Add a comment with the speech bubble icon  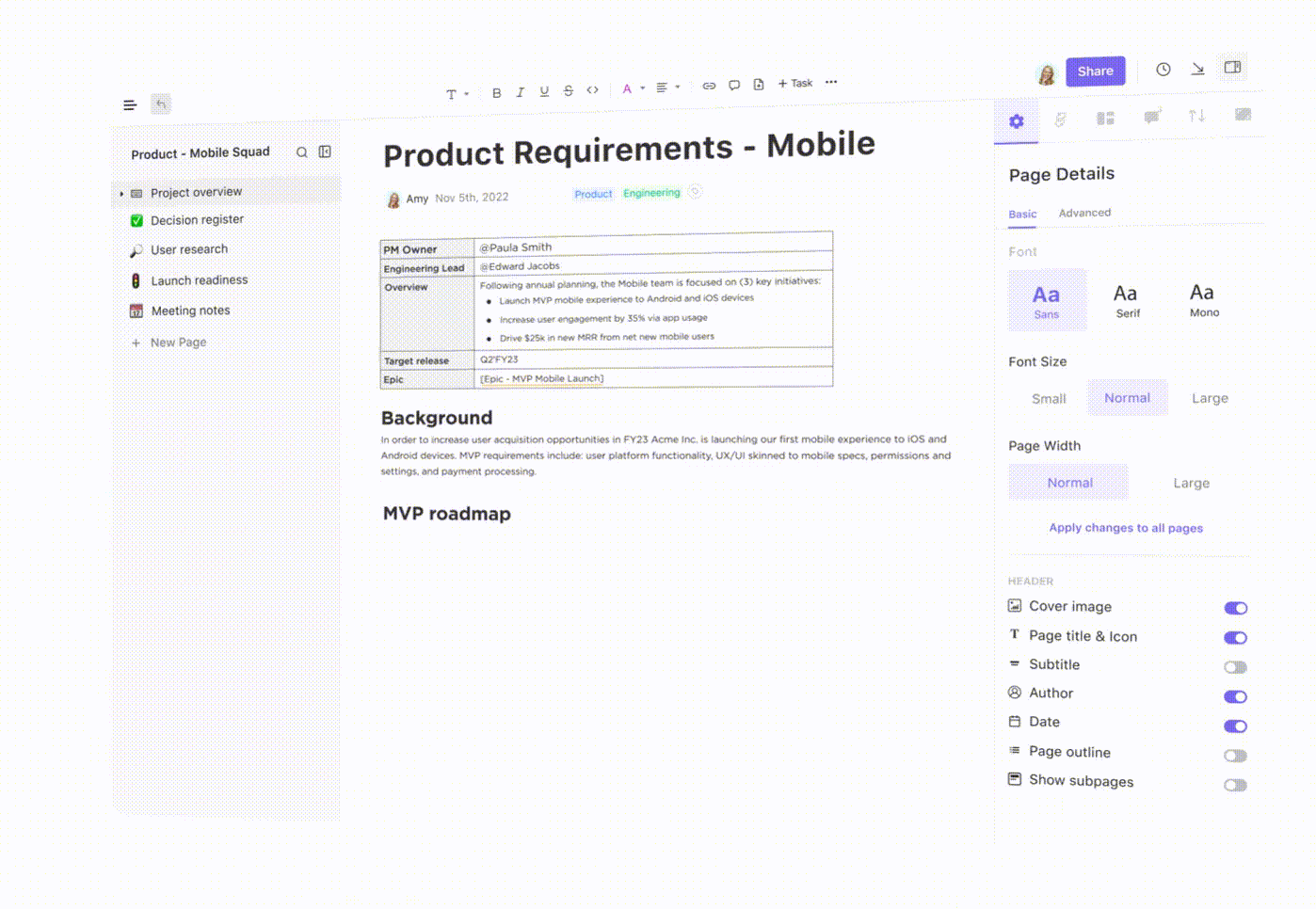click(x=734, y=85)
